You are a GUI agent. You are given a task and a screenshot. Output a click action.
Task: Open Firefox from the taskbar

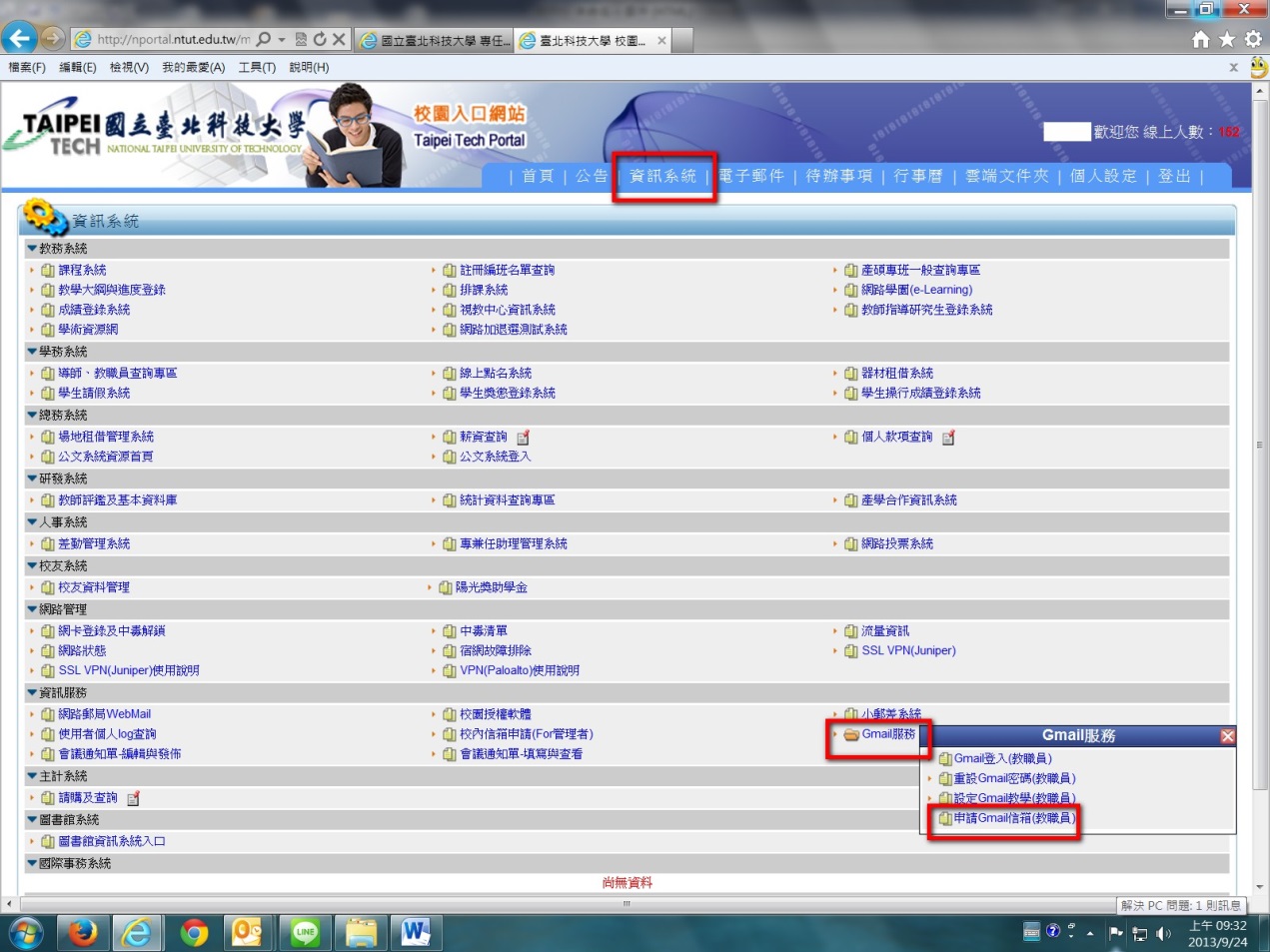83,932
